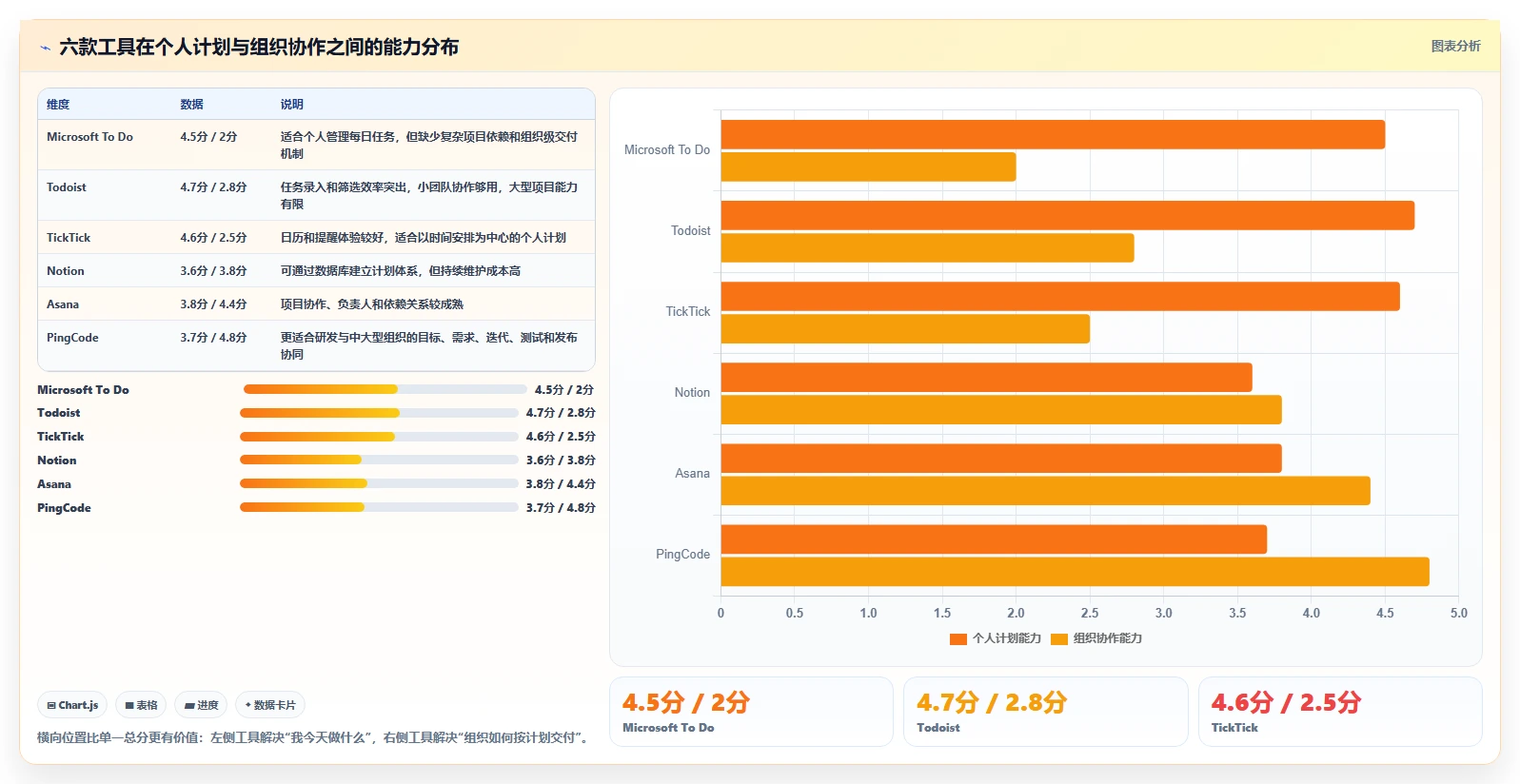Click the Asana yellow chart bar
Screen dimensions: 1520x784
coord(1046,491)
